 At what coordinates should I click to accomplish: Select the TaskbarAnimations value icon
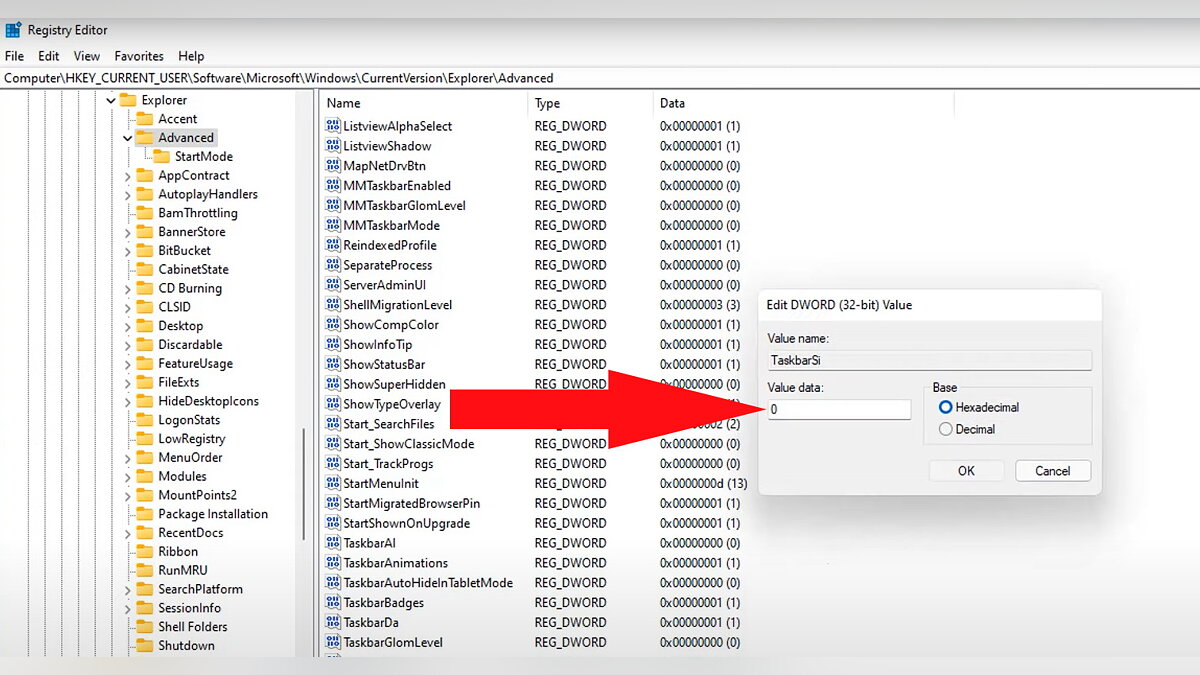tap(334, 563)
